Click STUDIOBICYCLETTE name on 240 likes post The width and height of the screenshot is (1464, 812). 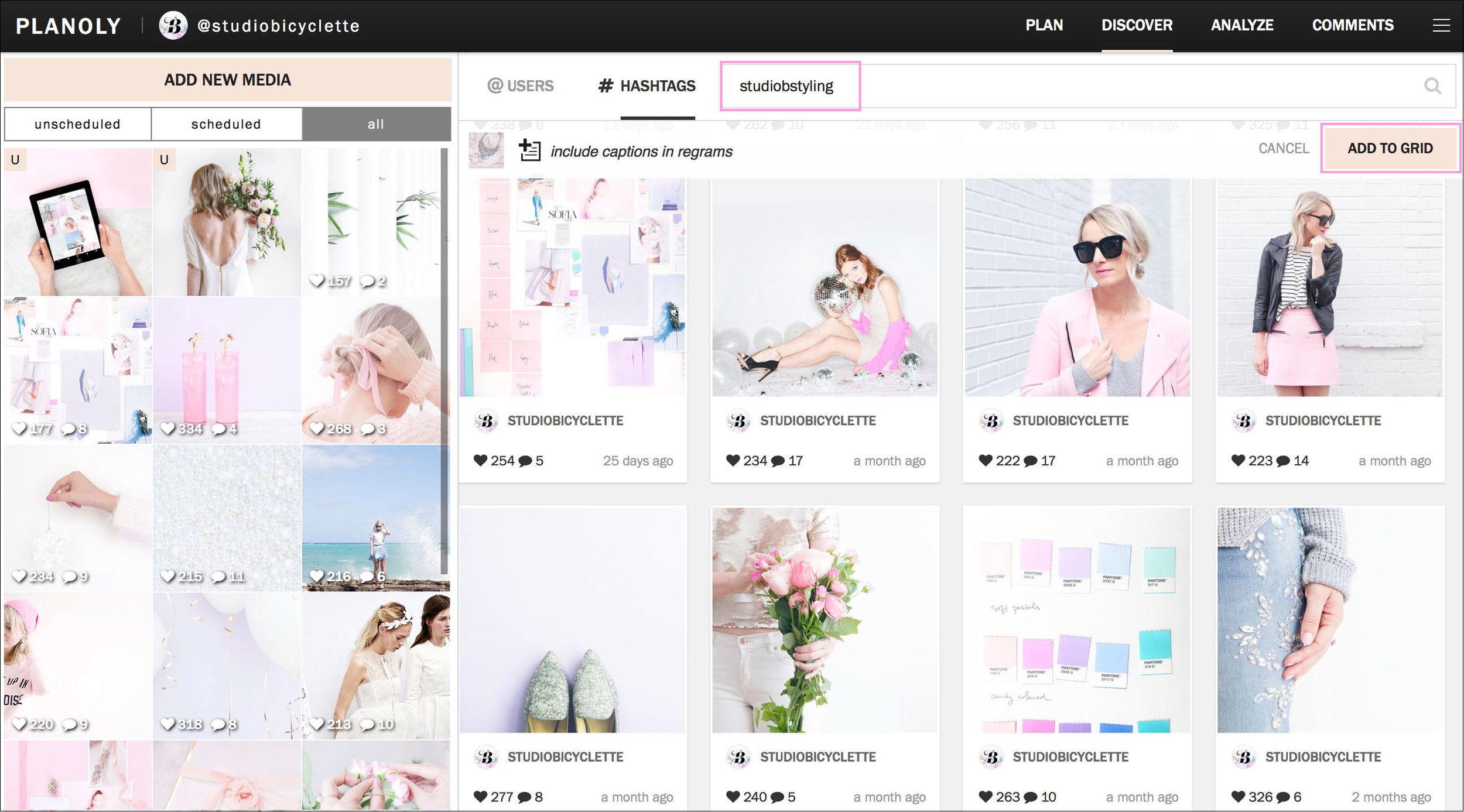817,757
